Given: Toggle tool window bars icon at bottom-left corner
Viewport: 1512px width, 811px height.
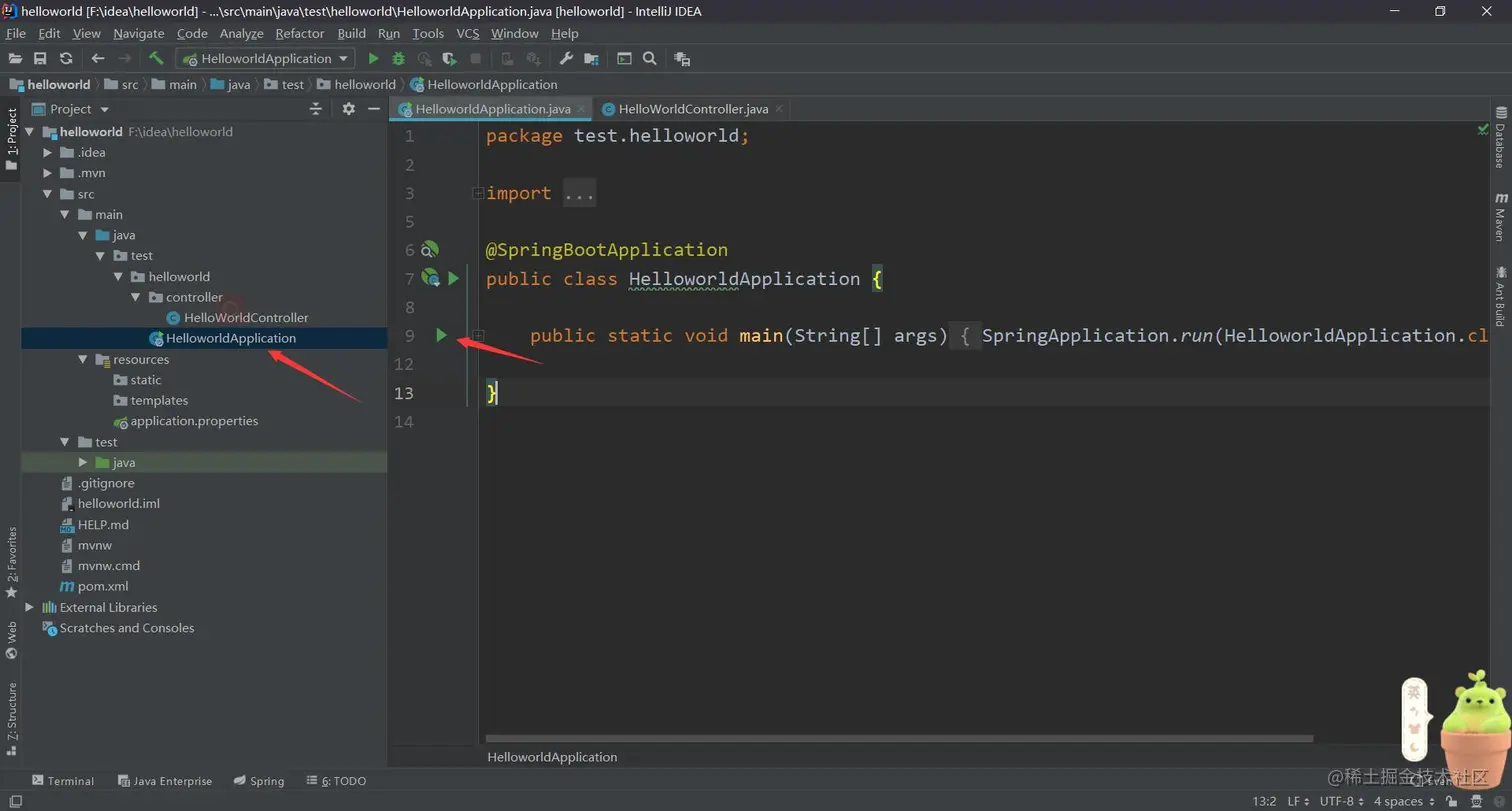Looking at the screenshot, I should (x=15, y=801).
